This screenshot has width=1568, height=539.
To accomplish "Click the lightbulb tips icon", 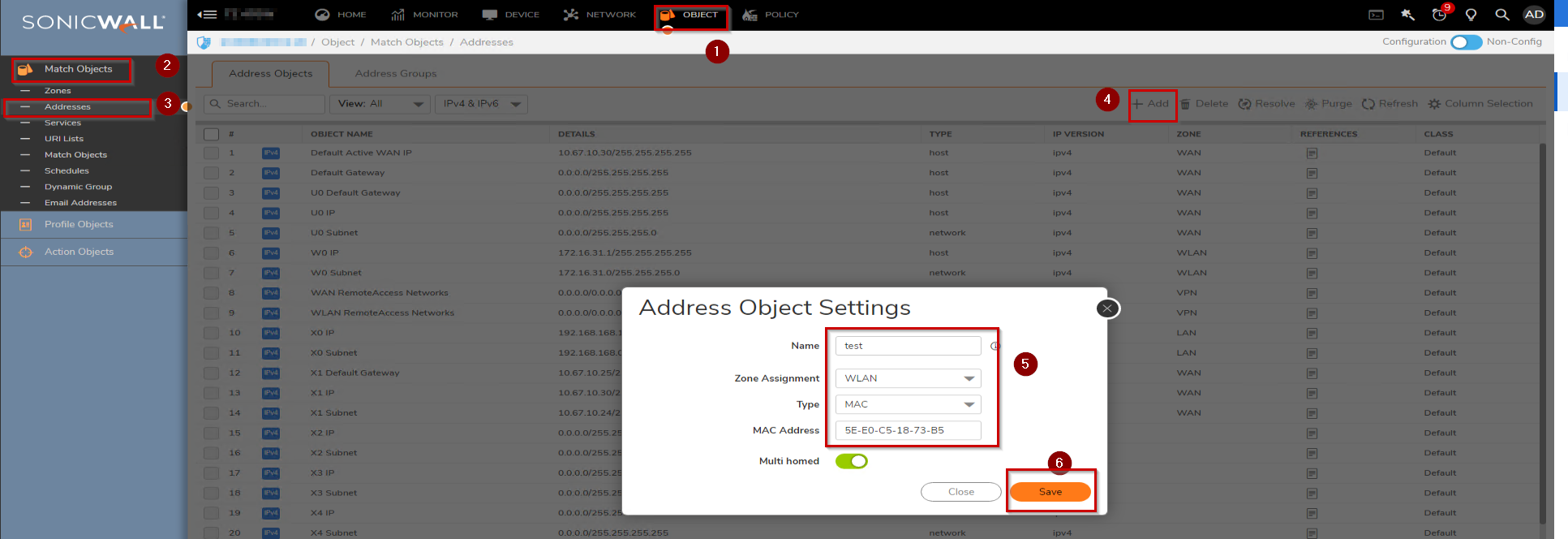I will pos(1471,15).
